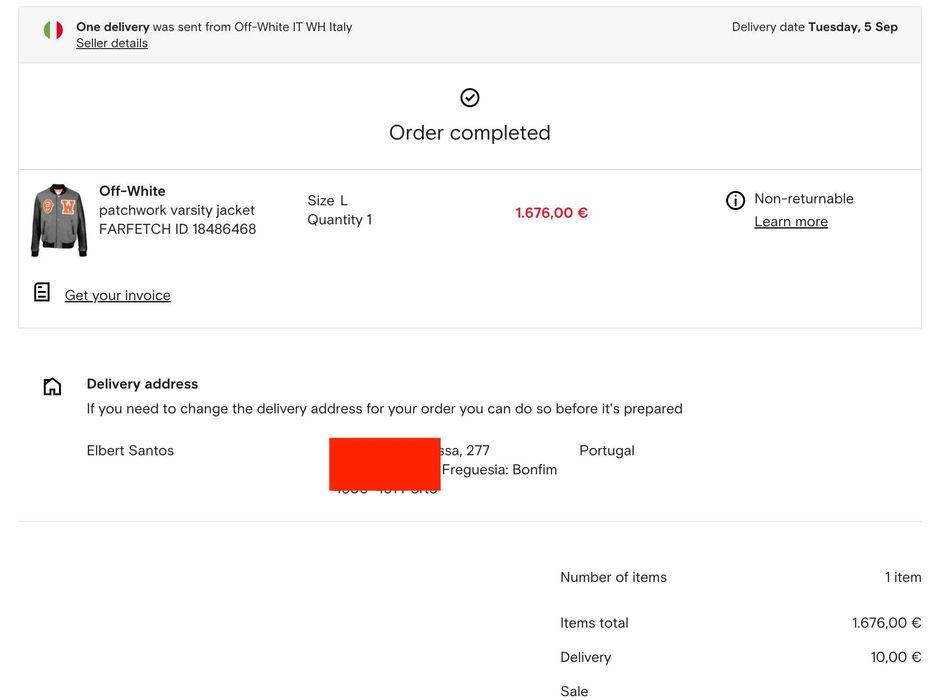Click the Number of items row
Viewport: 938px width, 700px height.
point(740,577)
